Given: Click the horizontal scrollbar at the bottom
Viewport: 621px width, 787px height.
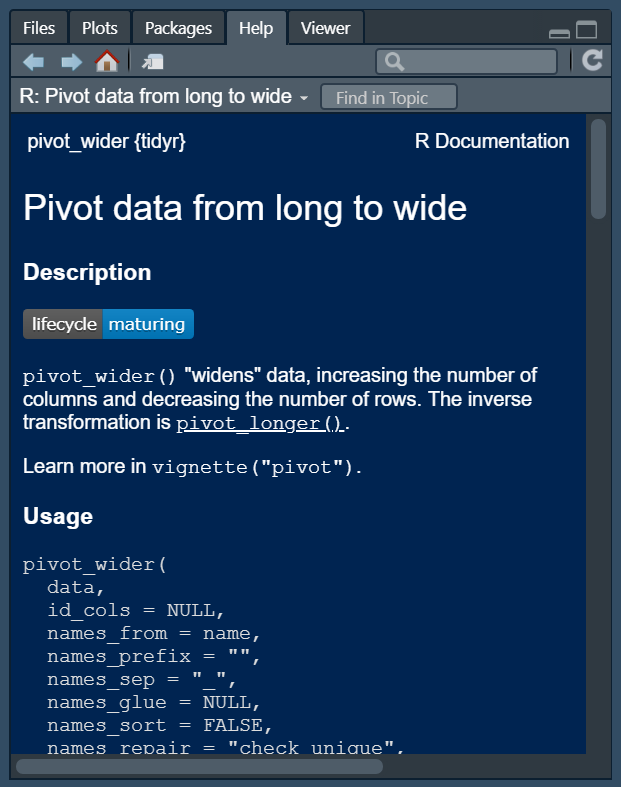Looking at the screenshot, I should coord(199,767).
